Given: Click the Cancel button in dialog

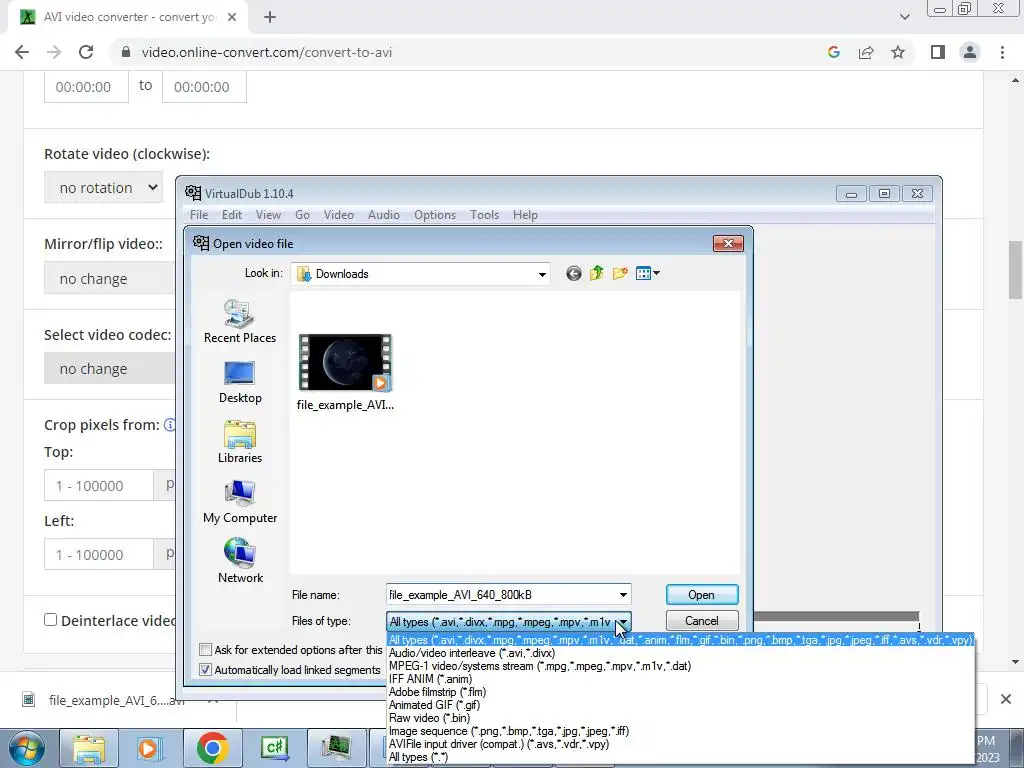Looking at the screenshot, I should [702, 621].
